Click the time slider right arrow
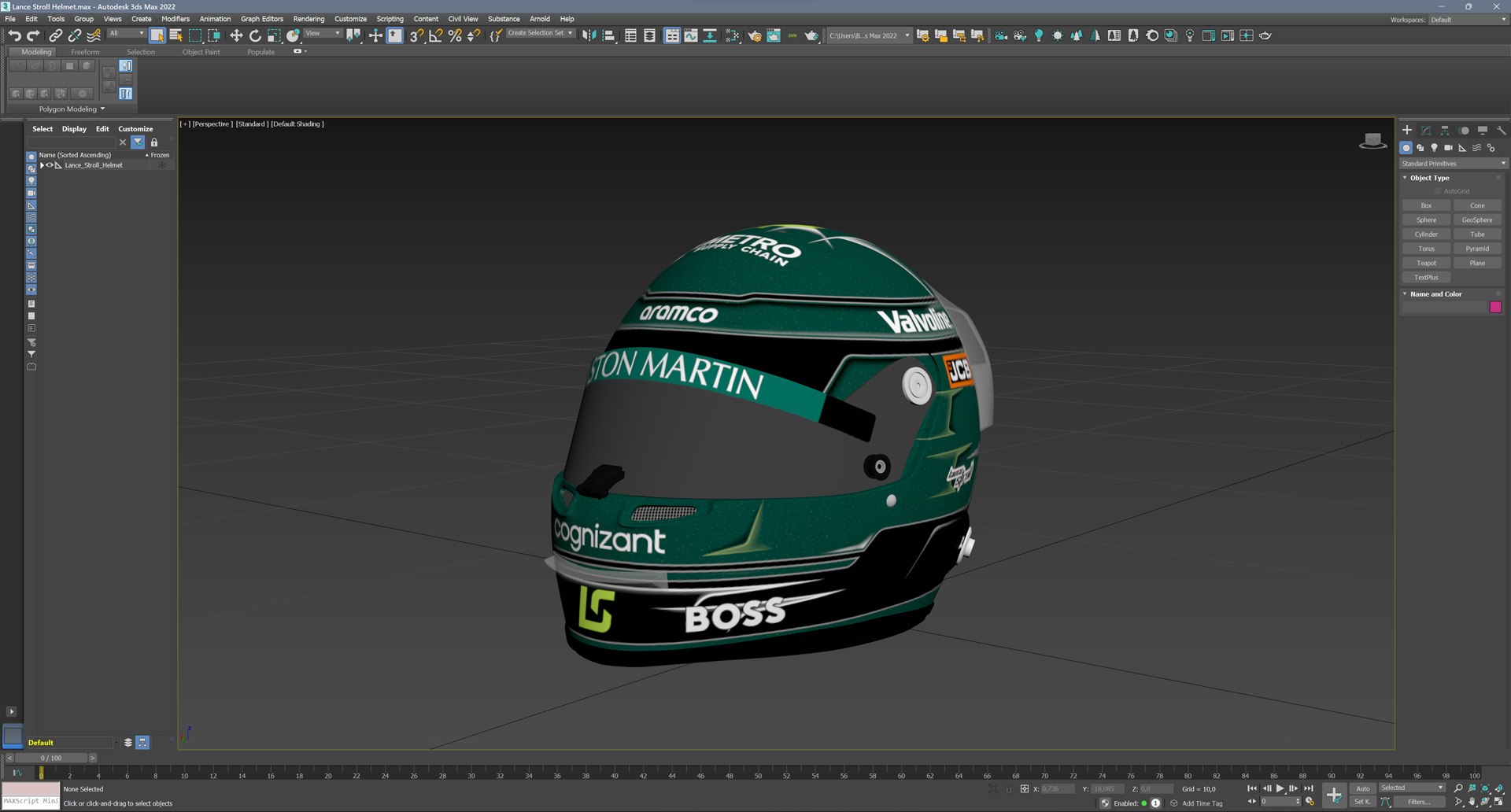 (92, 758)
